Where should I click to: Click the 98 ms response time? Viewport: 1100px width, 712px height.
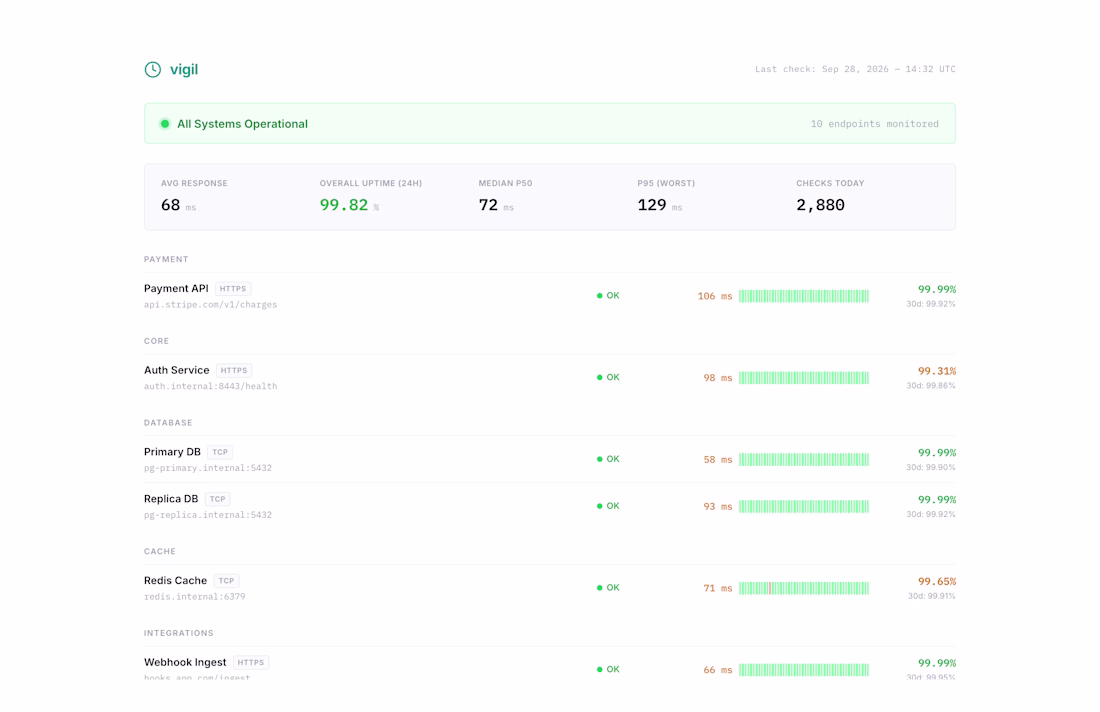tap(718, 378)
